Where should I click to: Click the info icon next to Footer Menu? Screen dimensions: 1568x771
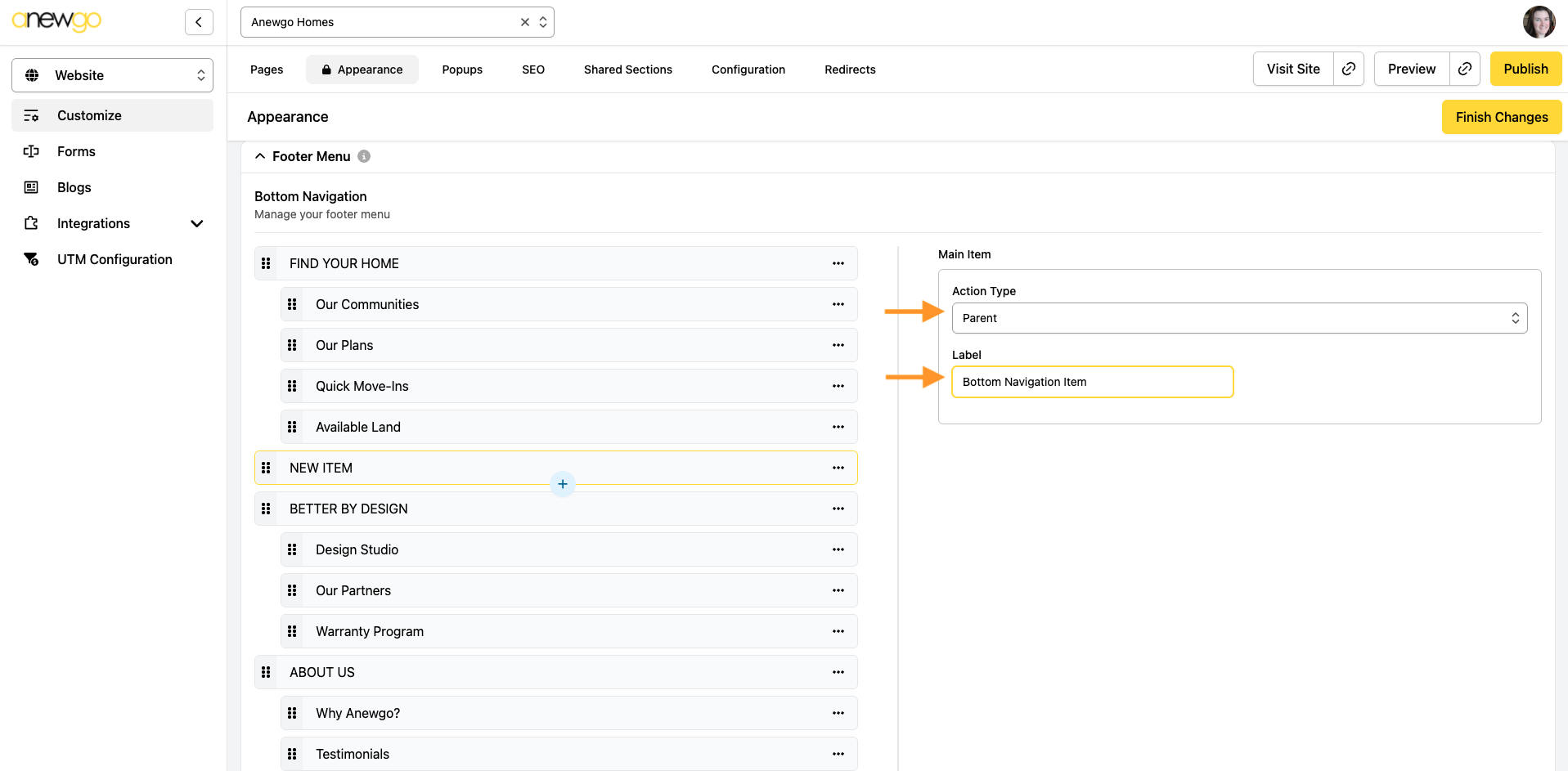(364, 156)
